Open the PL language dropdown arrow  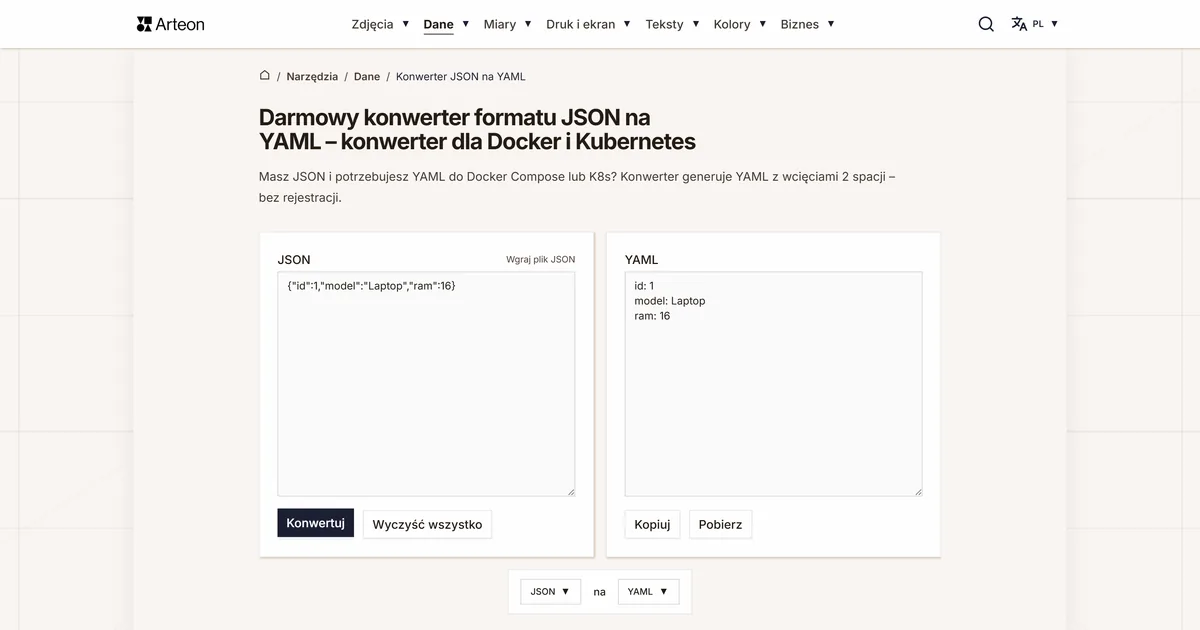pos(1054,24)
